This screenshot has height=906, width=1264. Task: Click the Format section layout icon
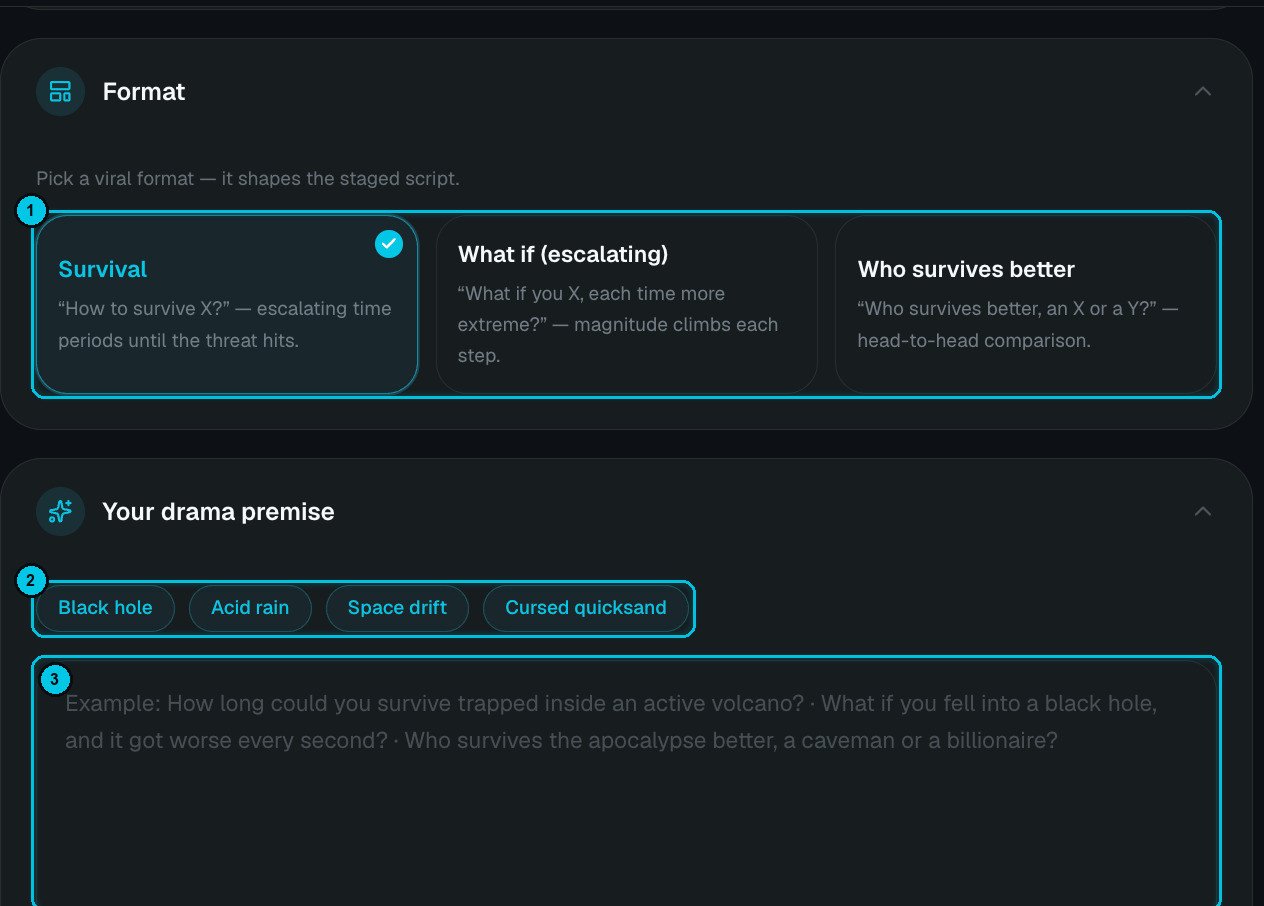pyautogui.click(x=60, y=92)
